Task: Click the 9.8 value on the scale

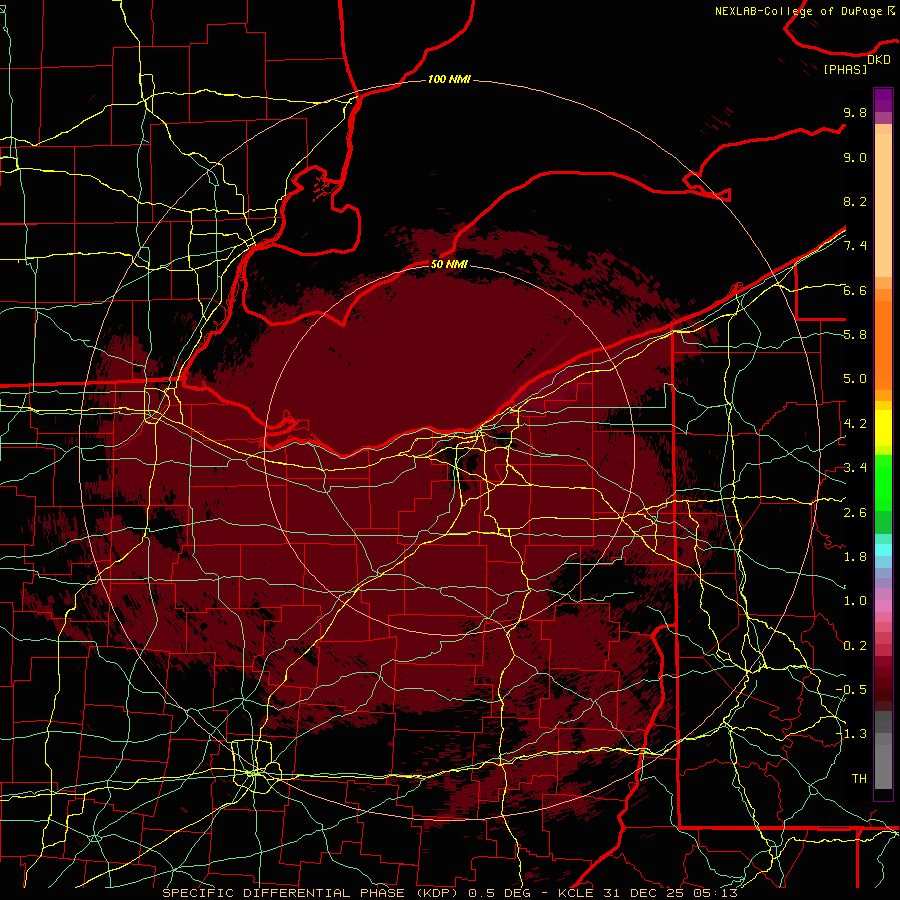Action: 855,112
